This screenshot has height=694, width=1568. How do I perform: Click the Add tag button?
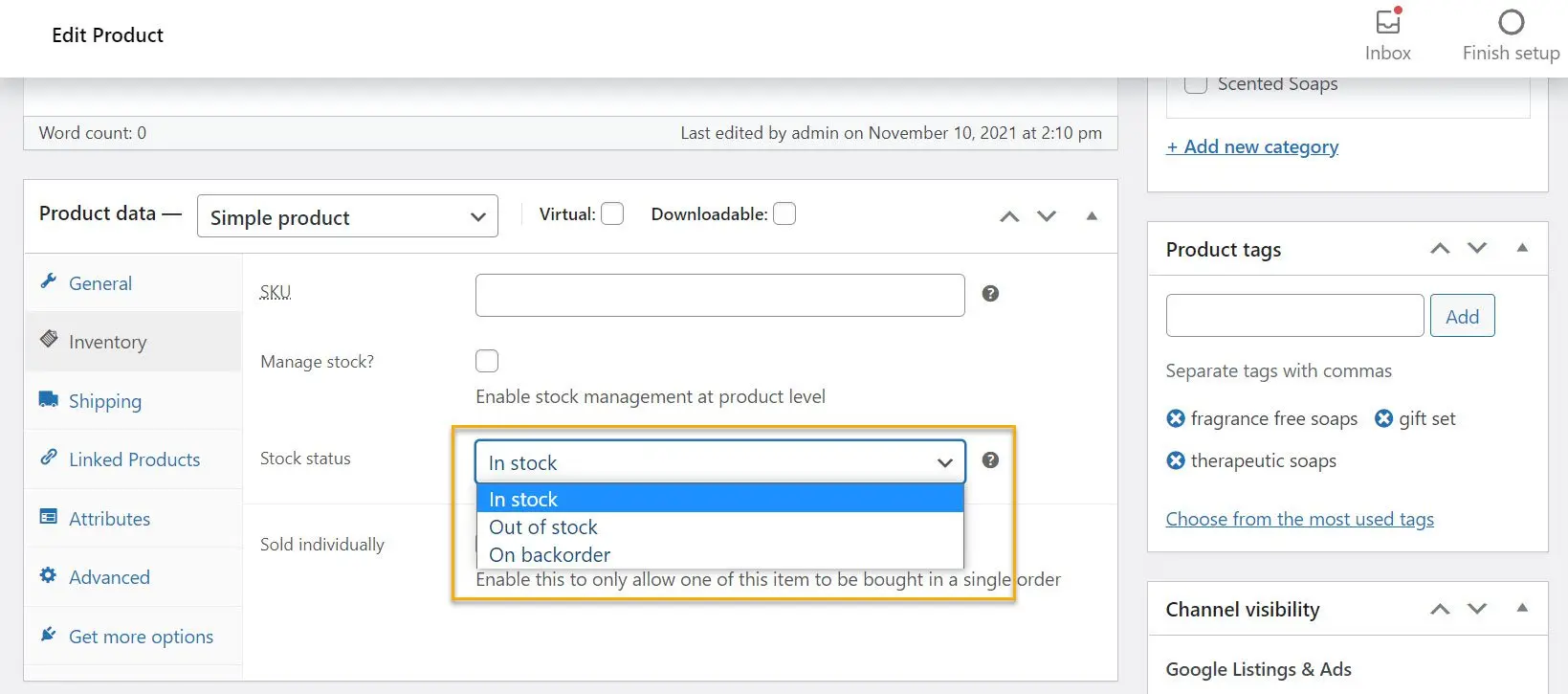pos(1462,316)
